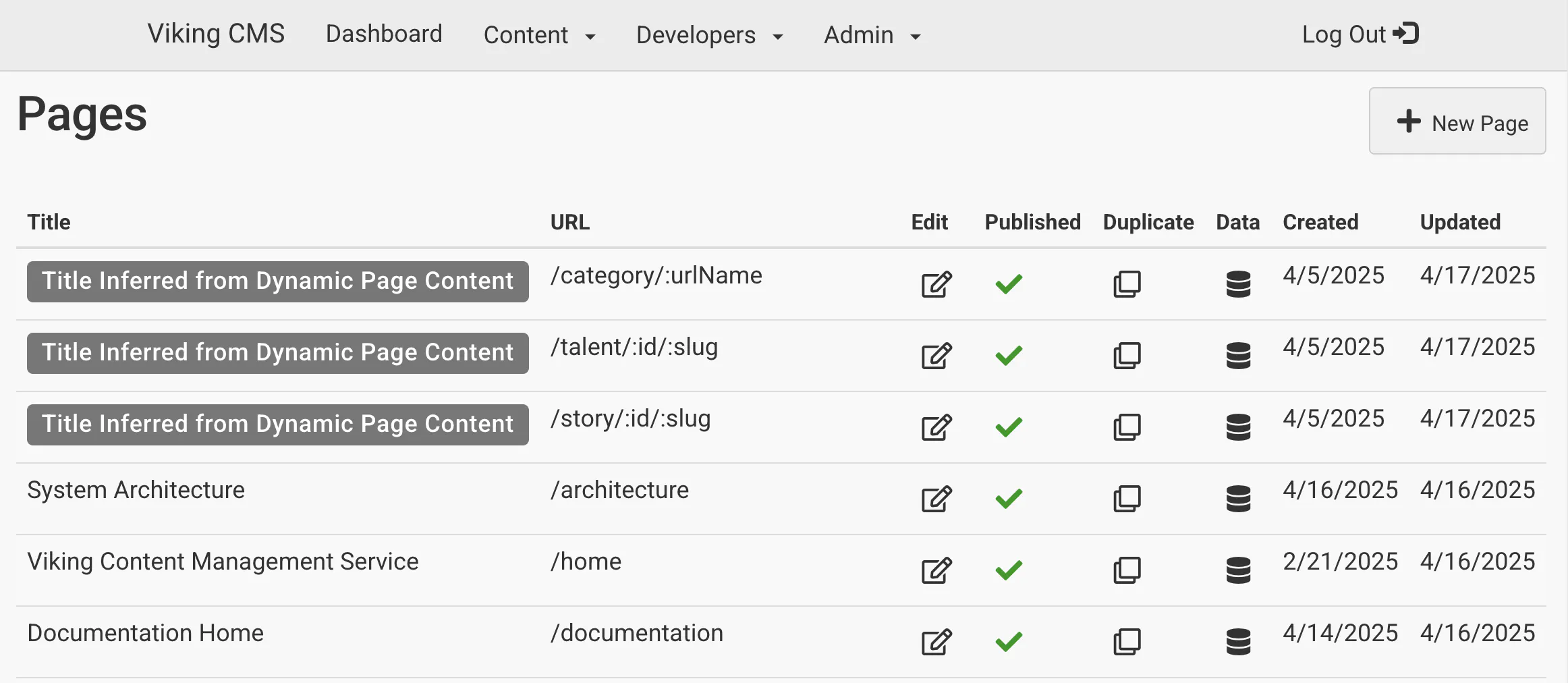
Task: Create a page with New Page button
Action: (x=1457, y=121)
